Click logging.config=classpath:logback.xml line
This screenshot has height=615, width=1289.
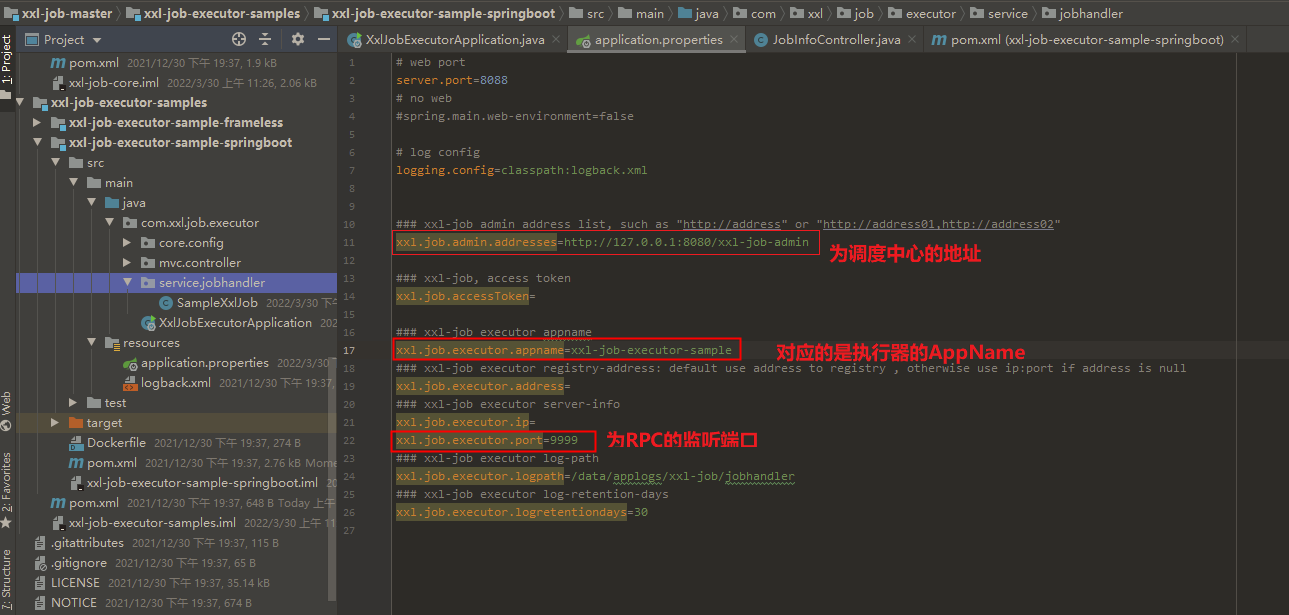[x=522, y=170]
